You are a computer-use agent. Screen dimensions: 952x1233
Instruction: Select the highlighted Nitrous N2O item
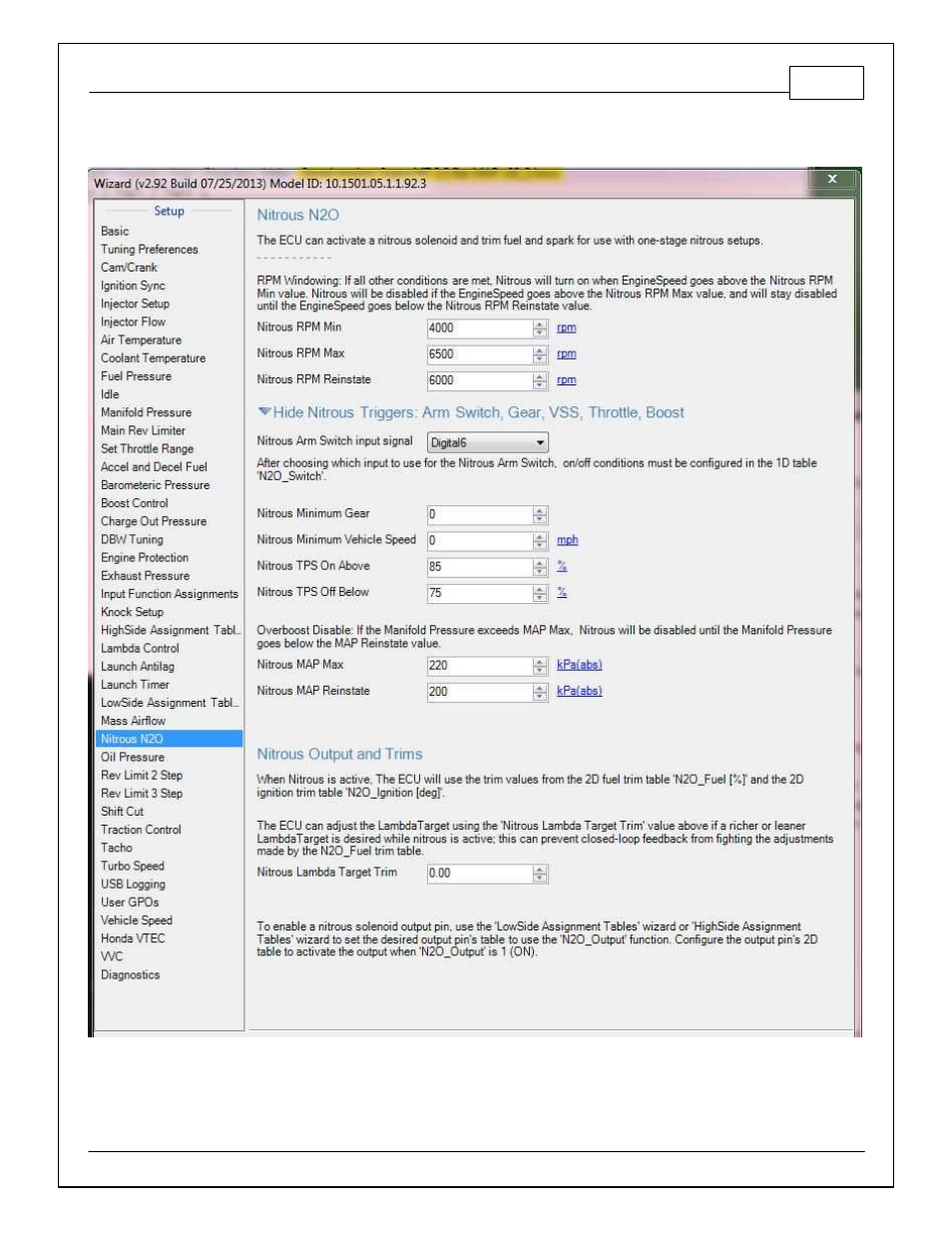coord(169,739)
